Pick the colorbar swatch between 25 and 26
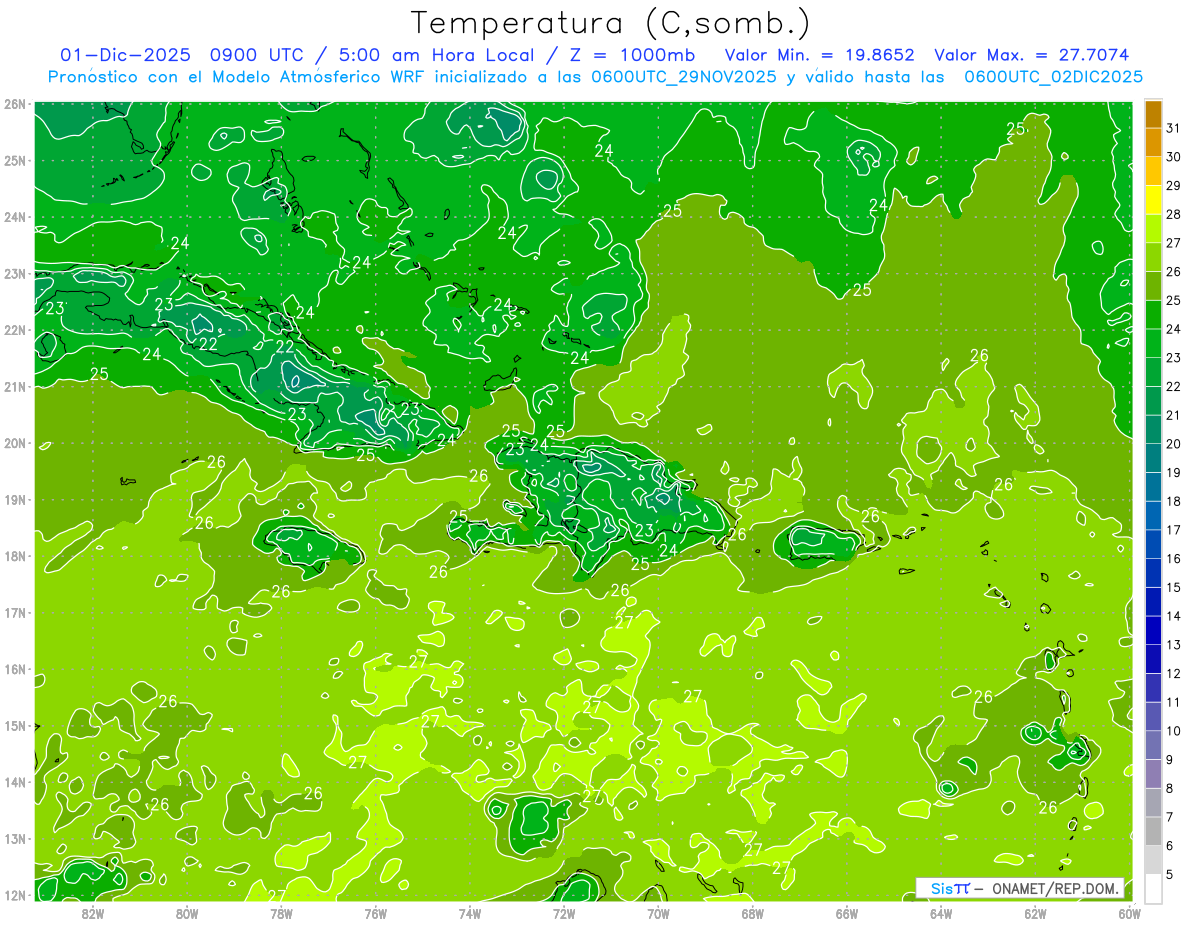 (x=1153, y=287)
